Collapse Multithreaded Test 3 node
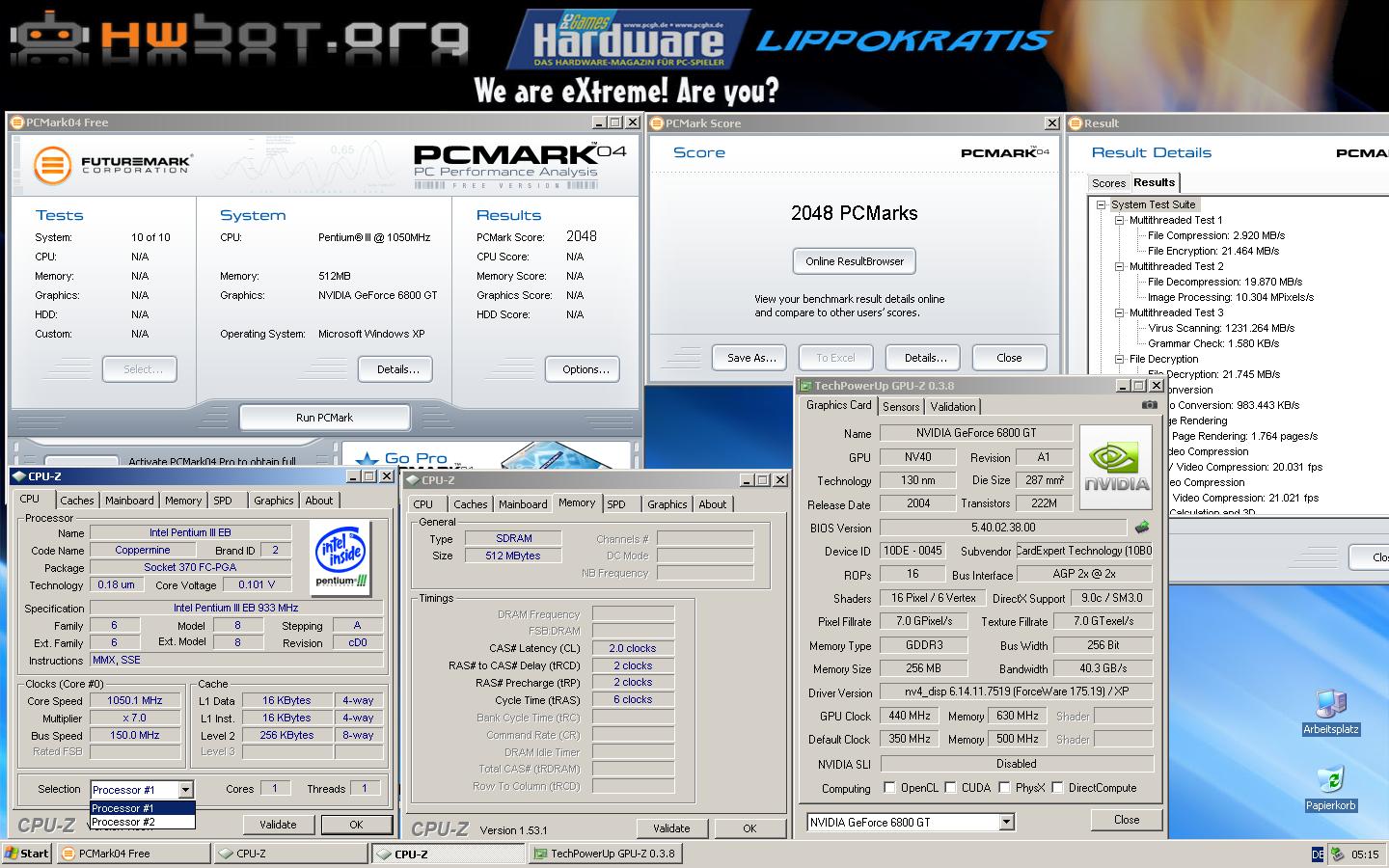The height and width of the screenshot is (868, 1389). 1120,312
